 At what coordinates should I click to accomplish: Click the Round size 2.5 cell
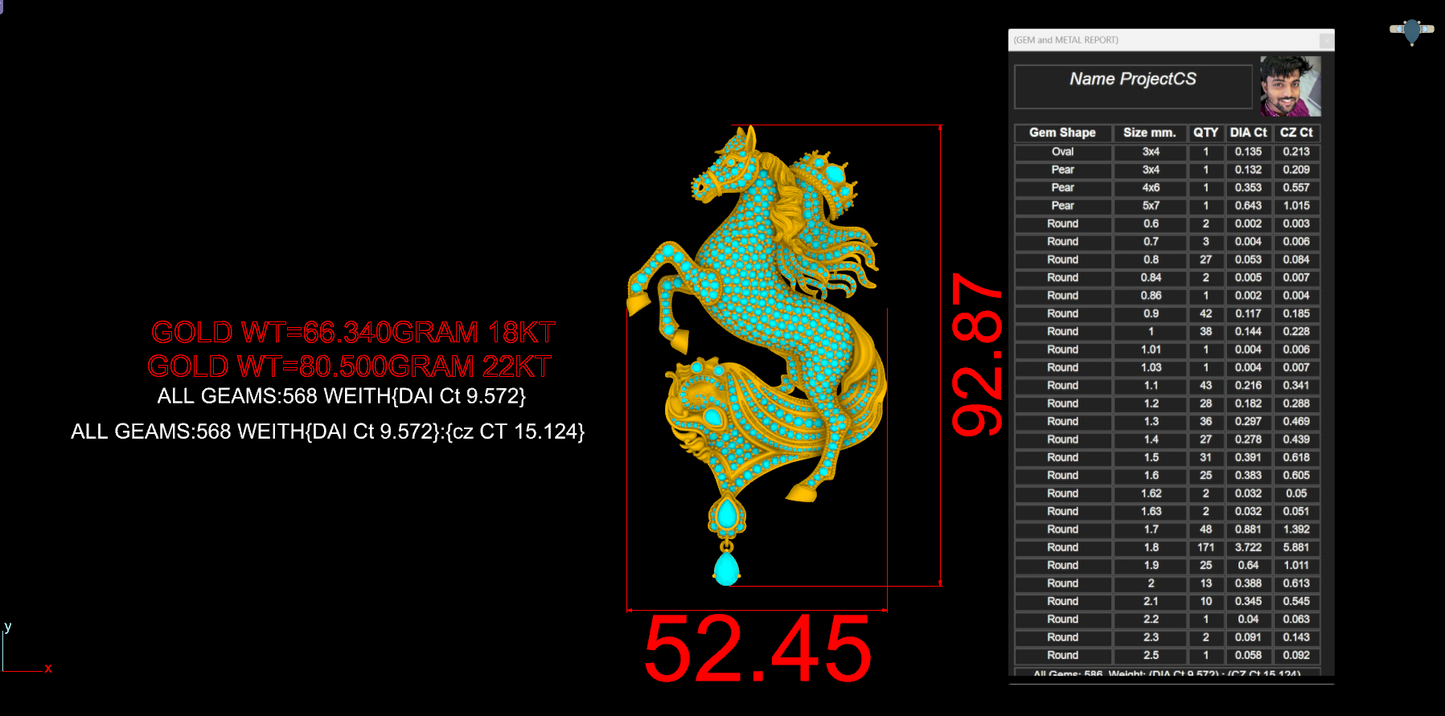tap(1150, 656)
